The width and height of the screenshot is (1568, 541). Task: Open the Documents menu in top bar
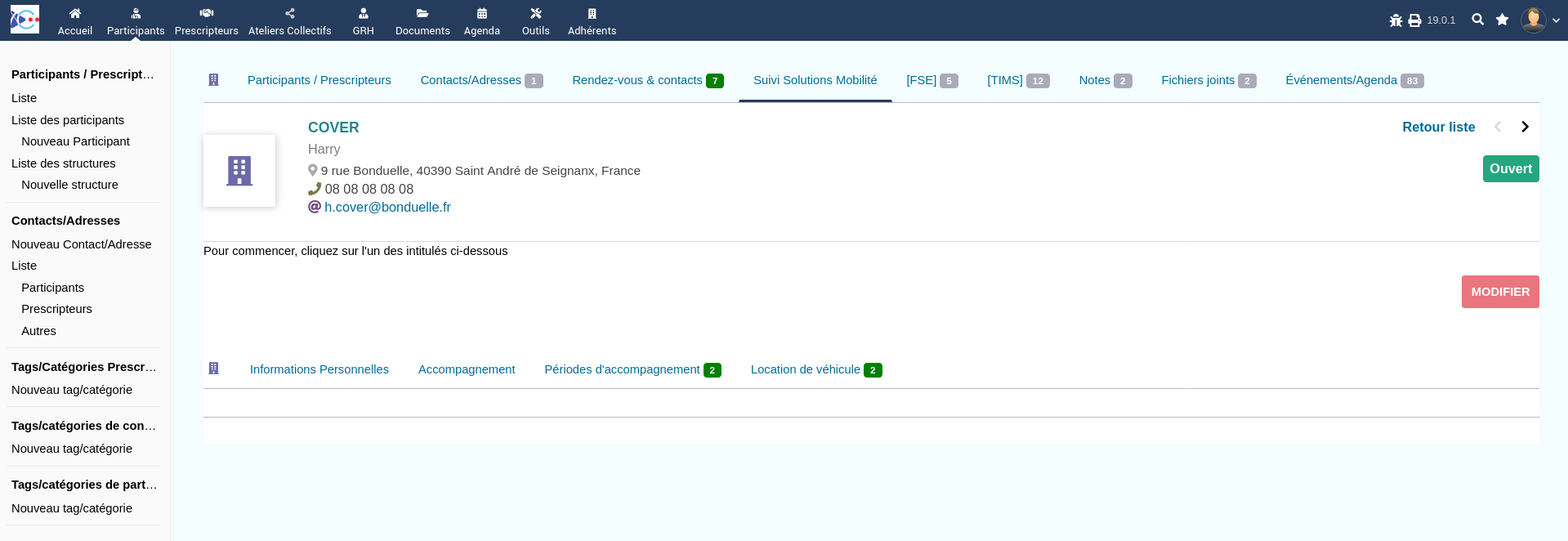[422, 21]
